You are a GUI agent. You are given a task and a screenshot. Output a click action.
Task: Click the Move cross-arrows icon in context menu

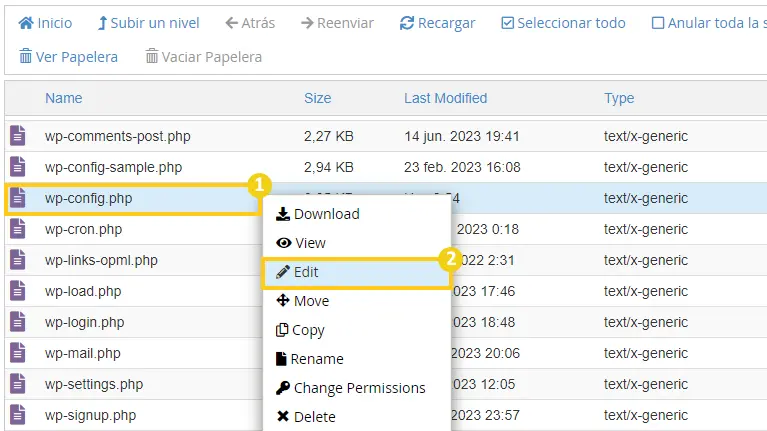point(283,300)
